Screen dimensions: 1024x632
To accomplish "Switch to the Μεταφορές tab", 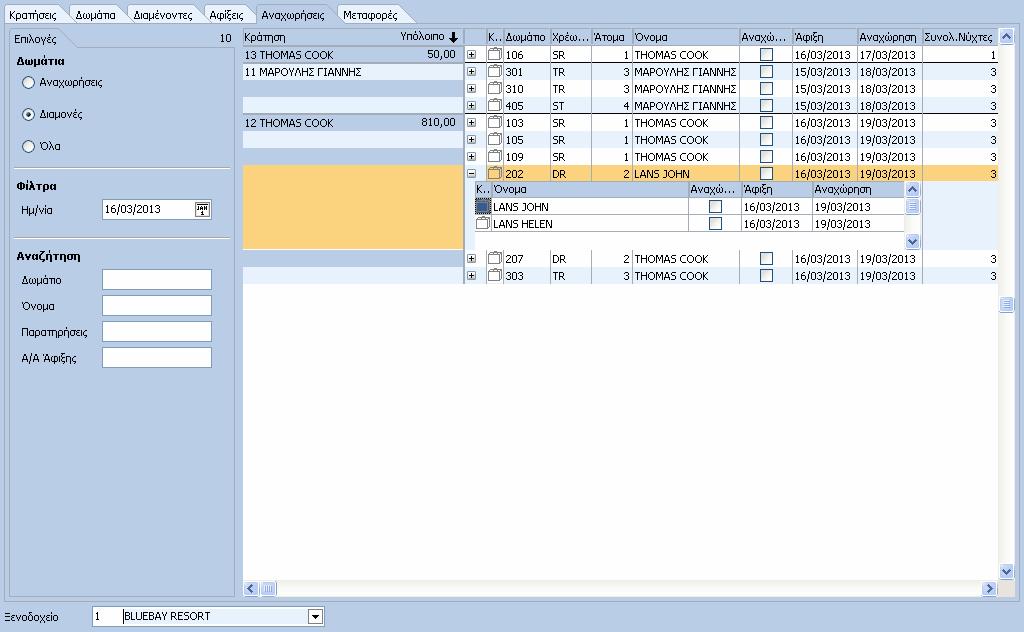I will [370, 14].
